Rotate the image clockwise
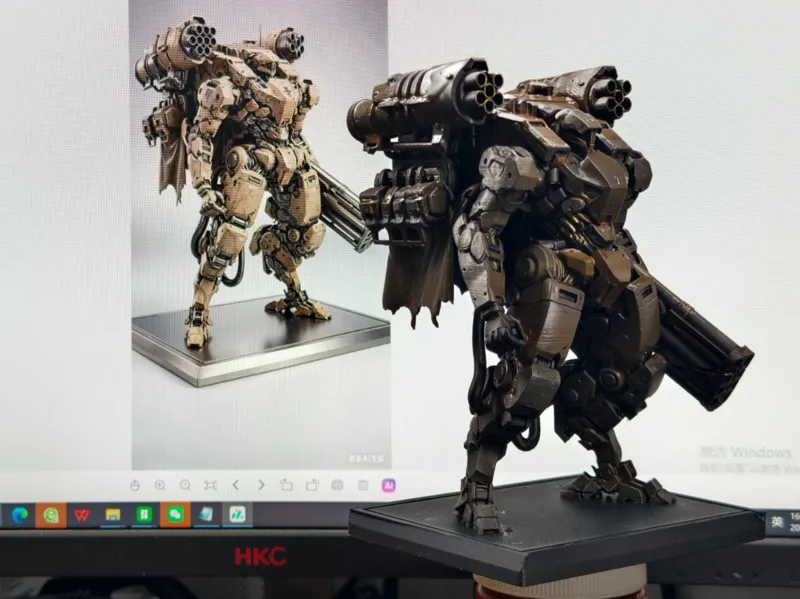 pyautogui.click(x=312, y=485)
